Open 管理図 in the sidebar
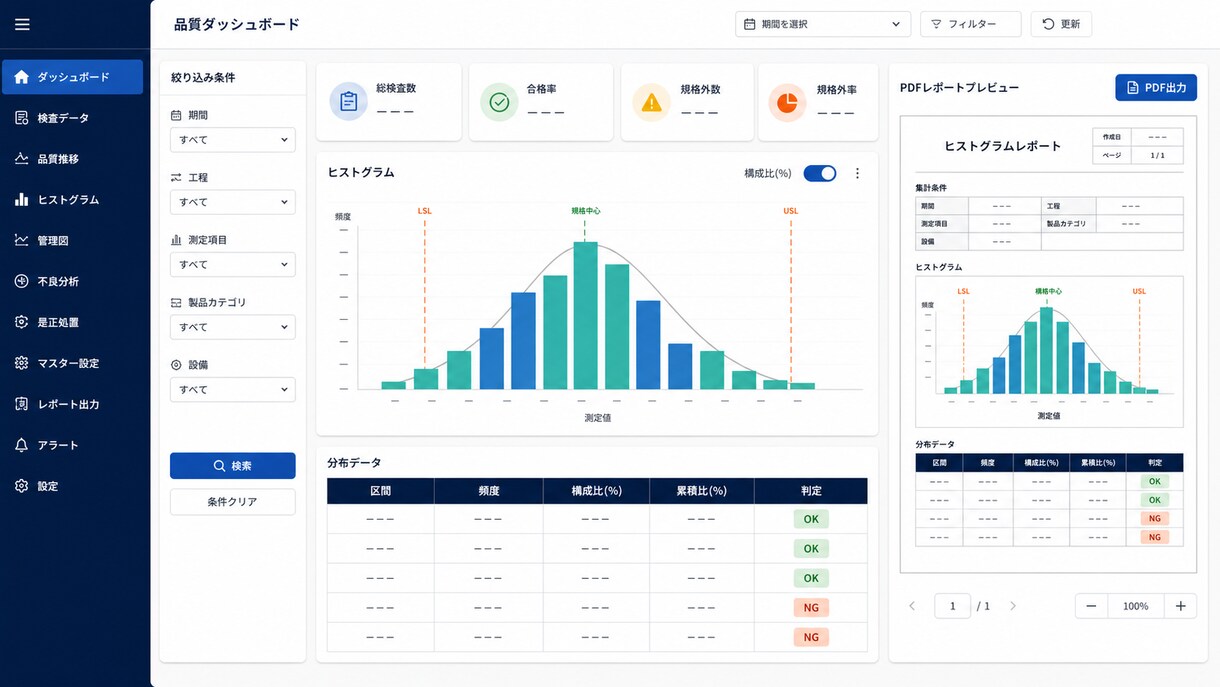Image resolution: width=1220 pixels, height=687 pixels. [72, 241]
